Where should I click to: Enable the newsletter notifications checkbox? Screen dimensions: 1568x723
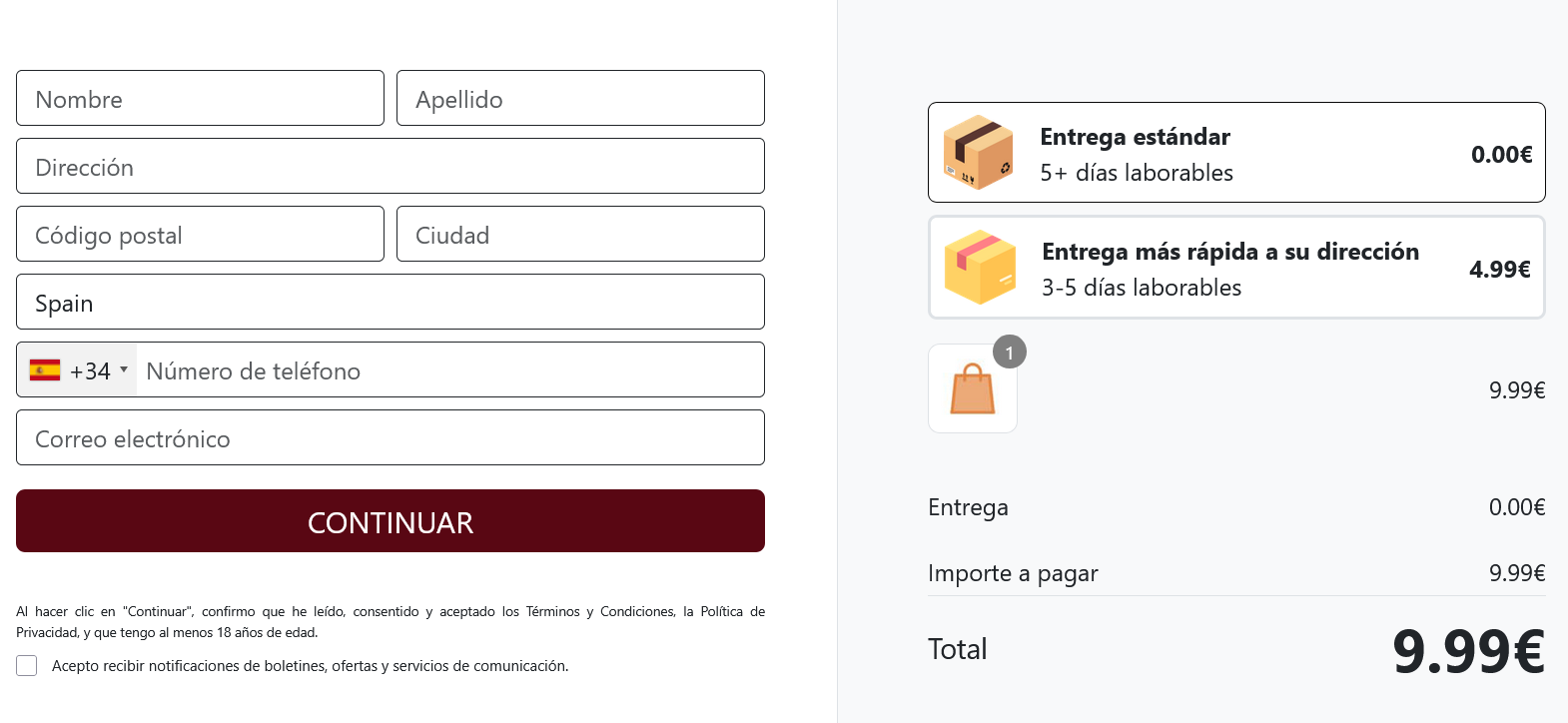pyautogui.click(x=27, y=665)
